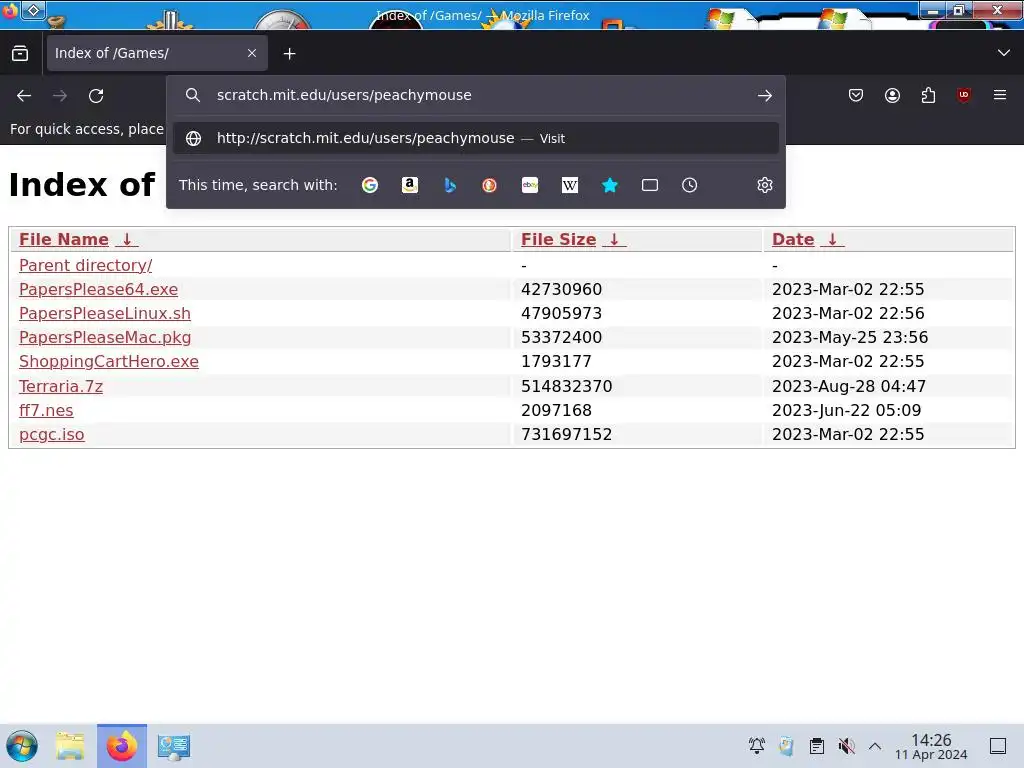The image size is (1024, 768).
Task: Visit http://scratch.mit.edu/users/peachymouse suggestion
Action: pos(476,138)
